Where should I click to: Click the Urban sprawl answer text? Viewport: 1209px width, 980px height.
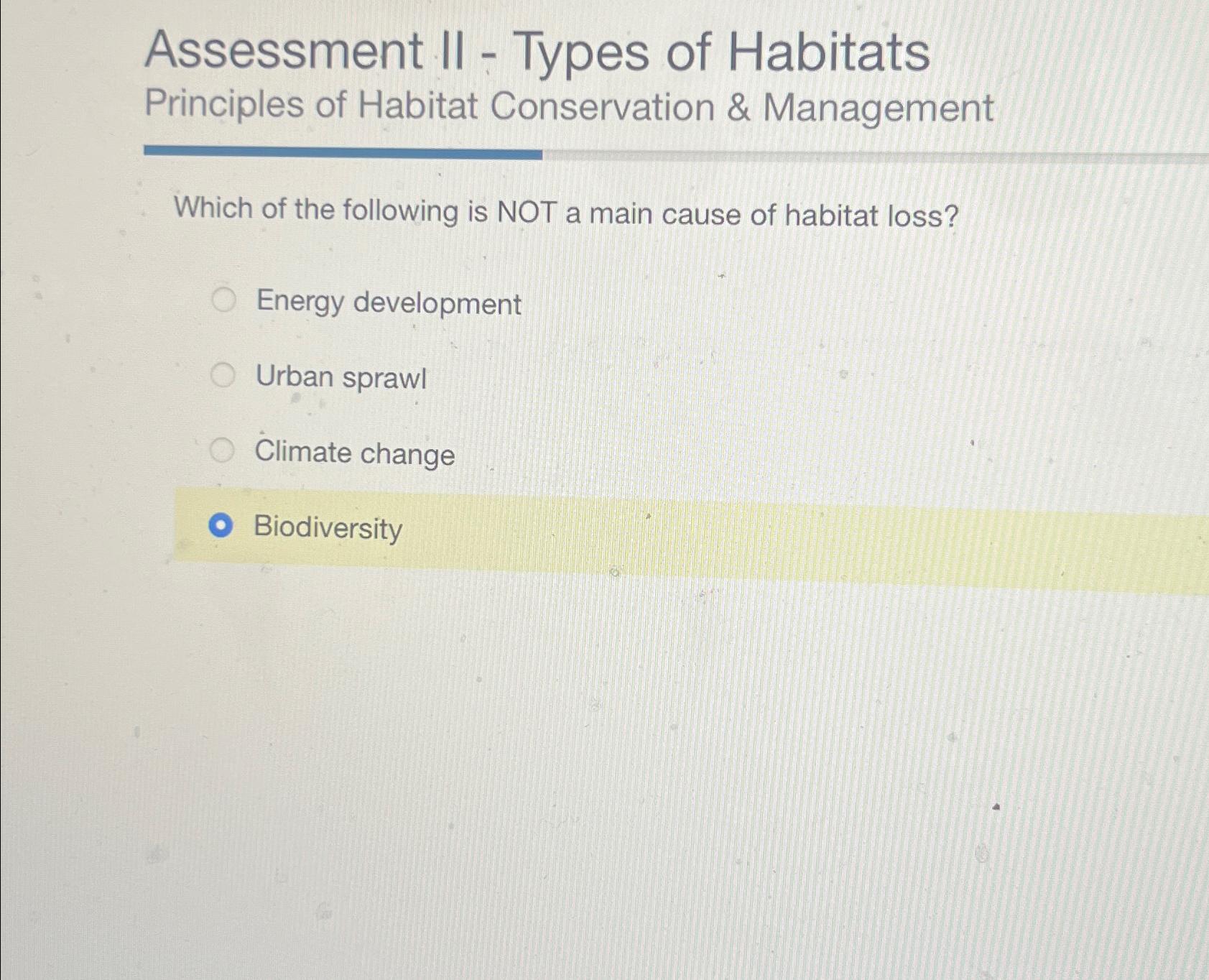[x=341, y=377]
